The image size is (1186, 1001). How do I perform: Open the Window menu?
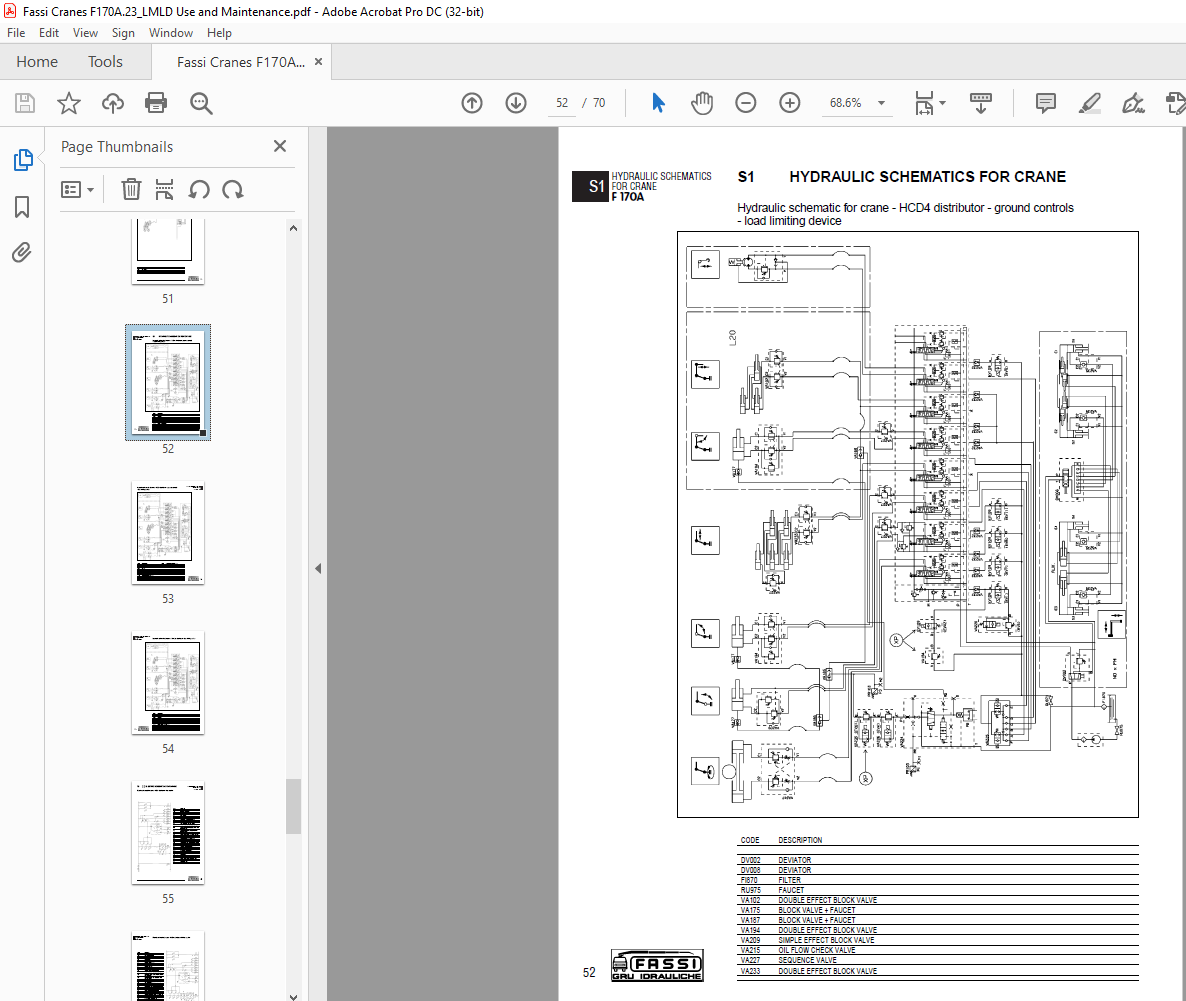tap(171, 33)
